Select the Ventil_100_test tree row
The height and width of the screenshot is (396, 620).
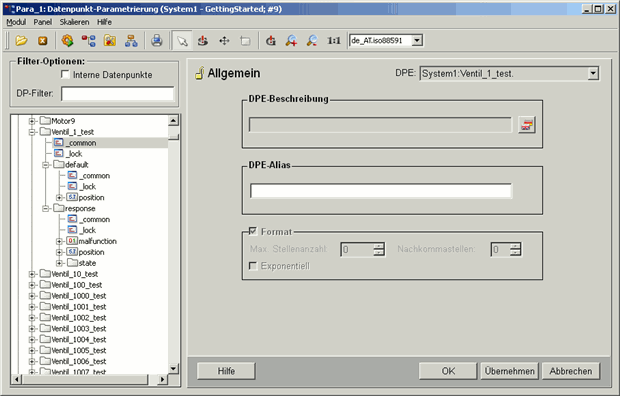pos(77,285)
